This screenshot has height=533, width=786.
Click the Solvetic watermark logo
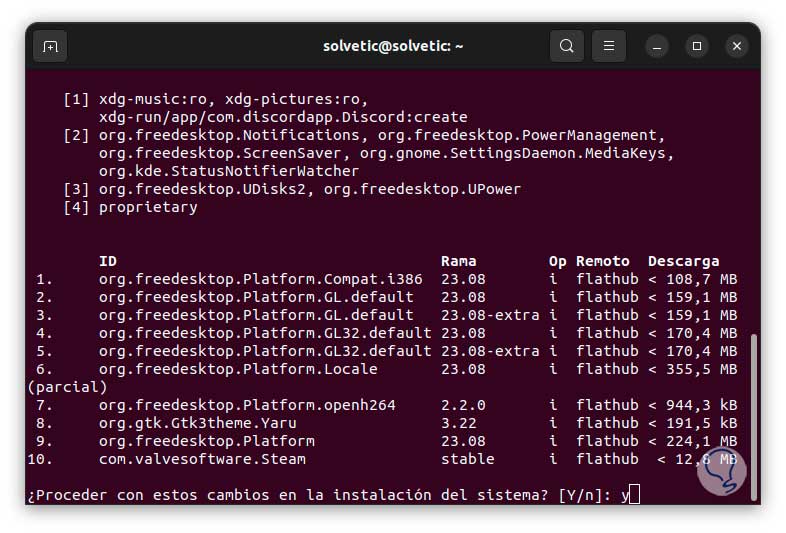point(722,470)
